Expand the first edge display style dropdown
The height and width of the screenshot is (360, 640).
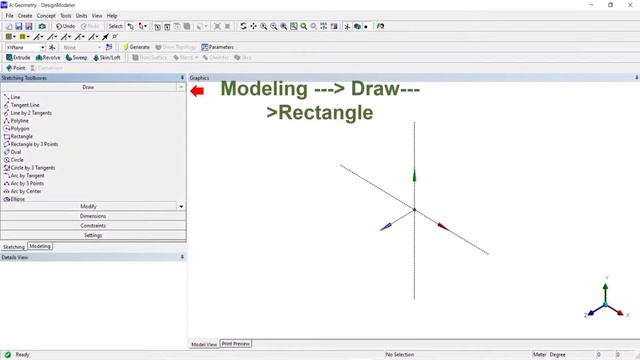pyautogui.click(x=38, y=37)
